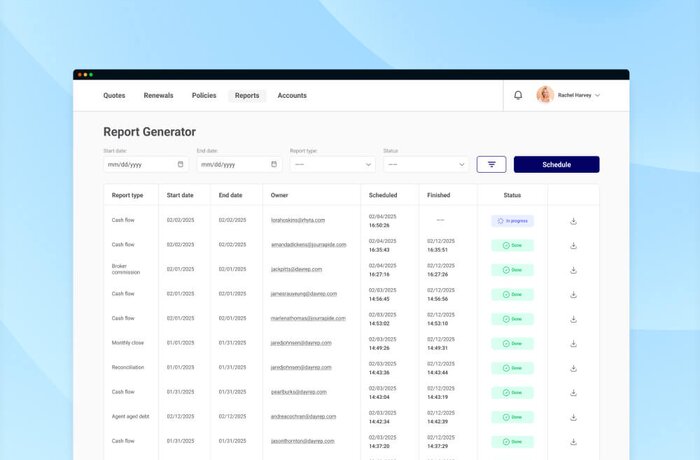
Task: Open the Accounts tab
Action: pyautogui.click(x=292, y=96)
